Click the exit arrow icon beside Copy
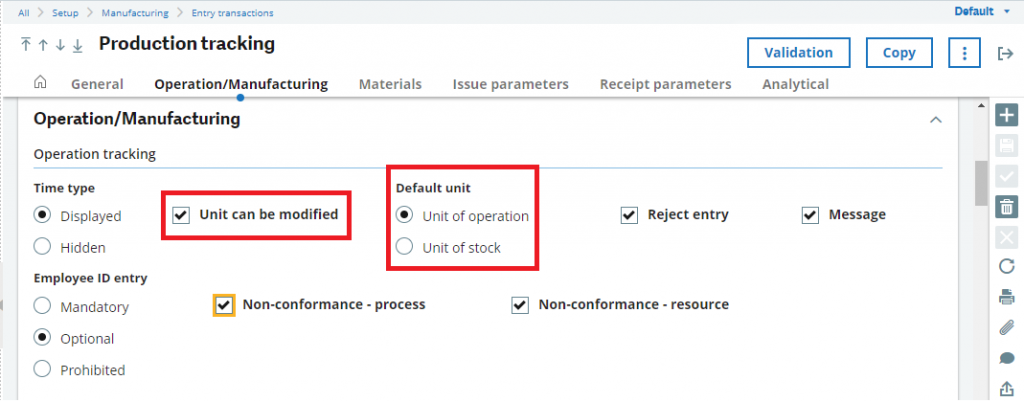Image resolution: width=1024 pixels, height=402 pixels. [x=1004, y=54]
